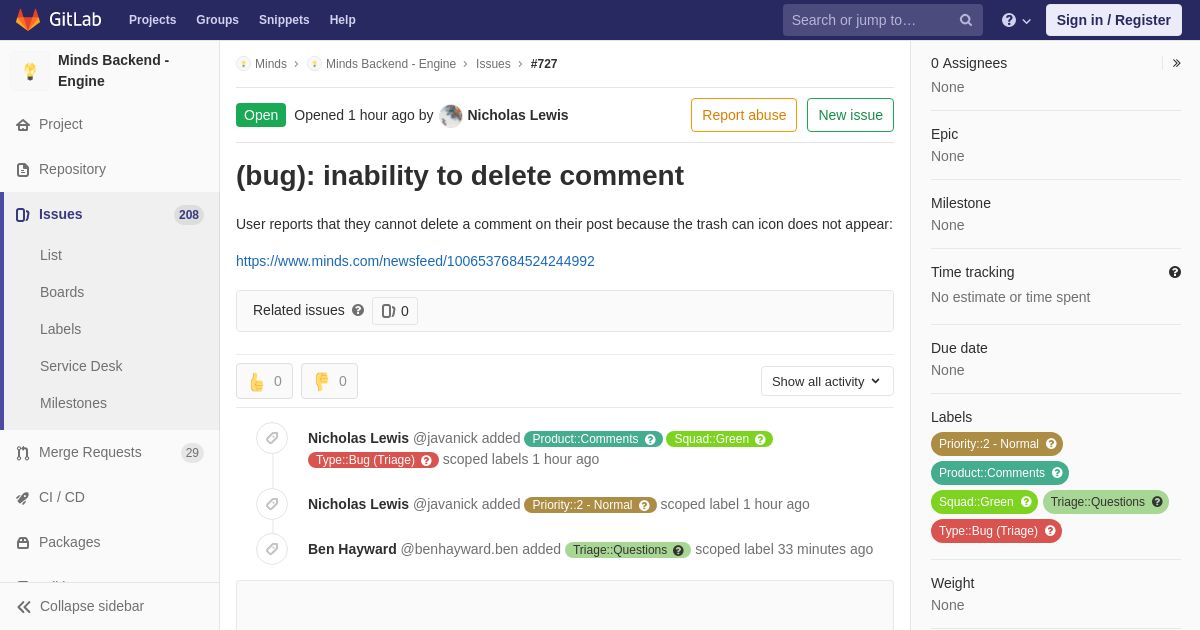This screenshot has width=1200, height=630.
Task: Click help icon on sidebar Priority::2 - Normal label
Action: [1051, 444]
